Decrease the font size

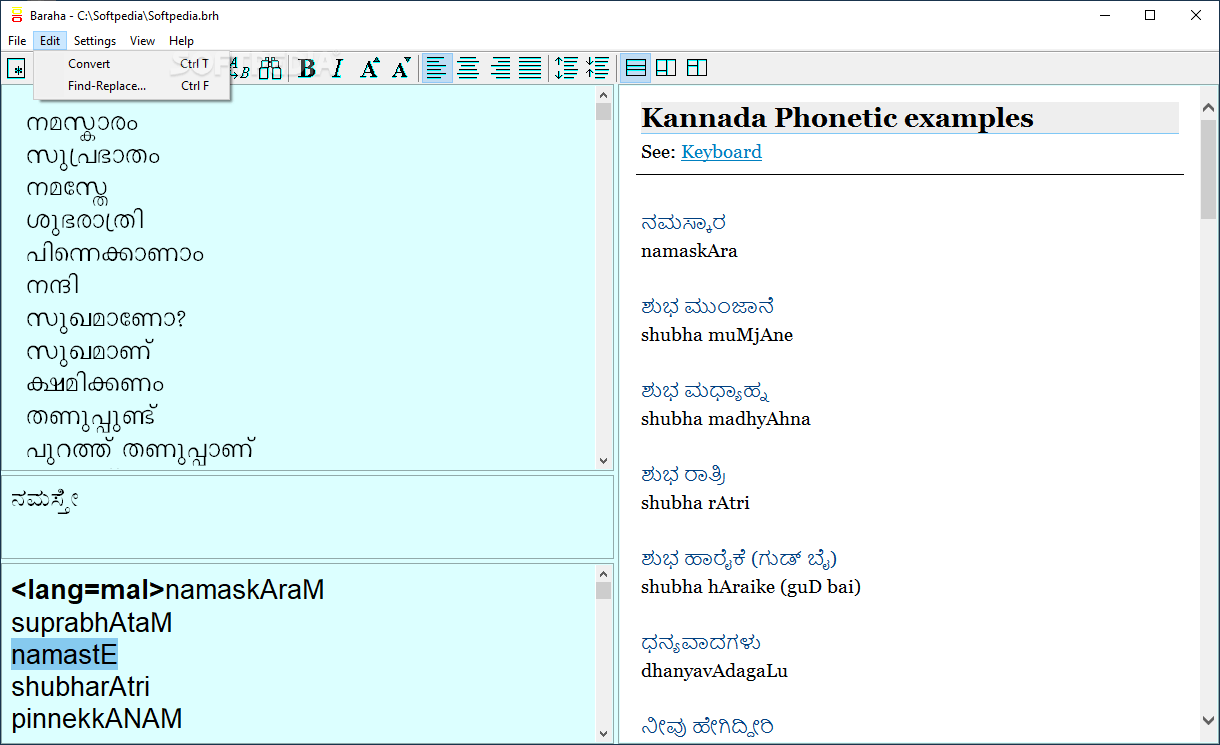400,68
